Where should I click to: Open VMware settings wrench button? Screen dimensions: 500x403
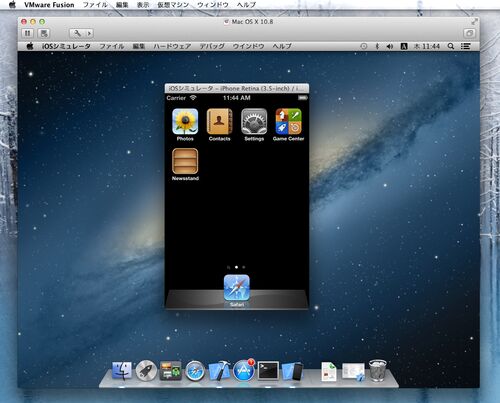click(x=77, y=33)
